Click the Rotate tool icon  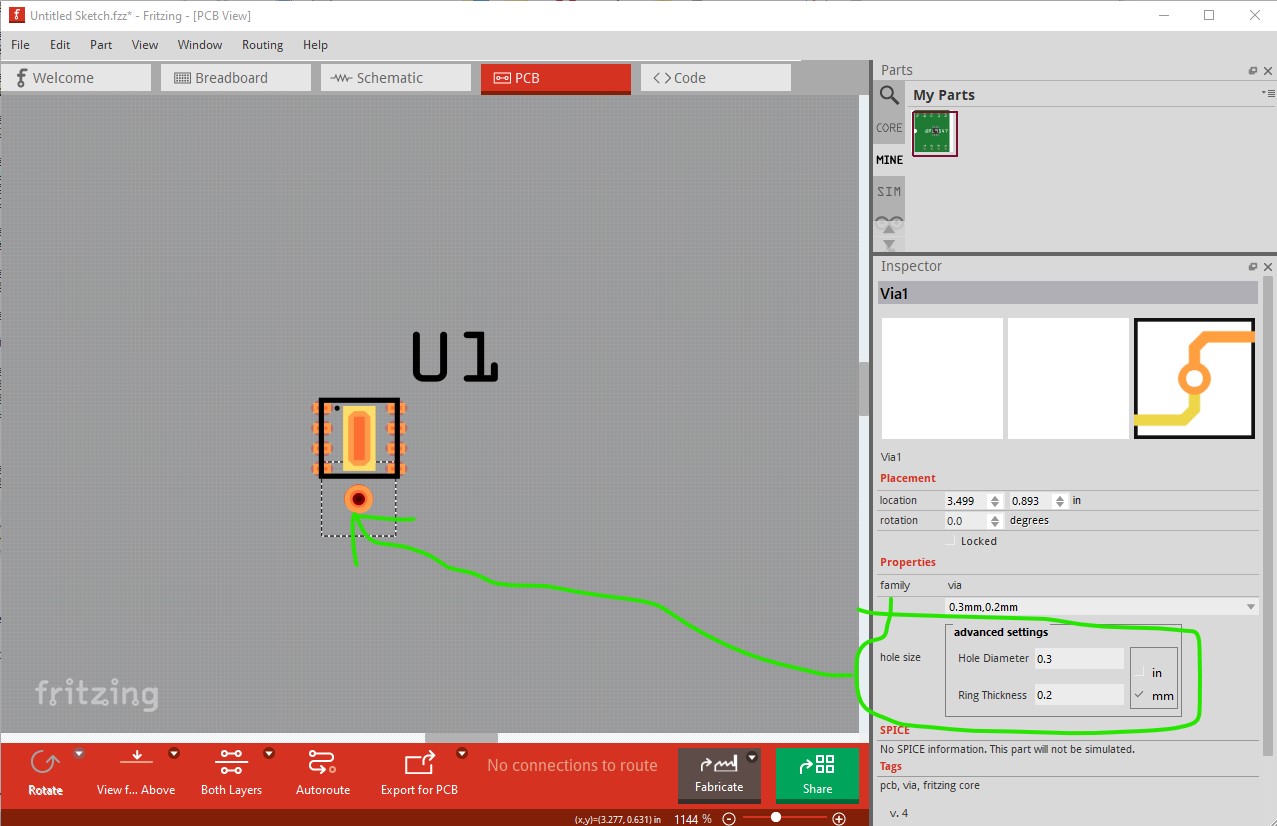point(45,765)
